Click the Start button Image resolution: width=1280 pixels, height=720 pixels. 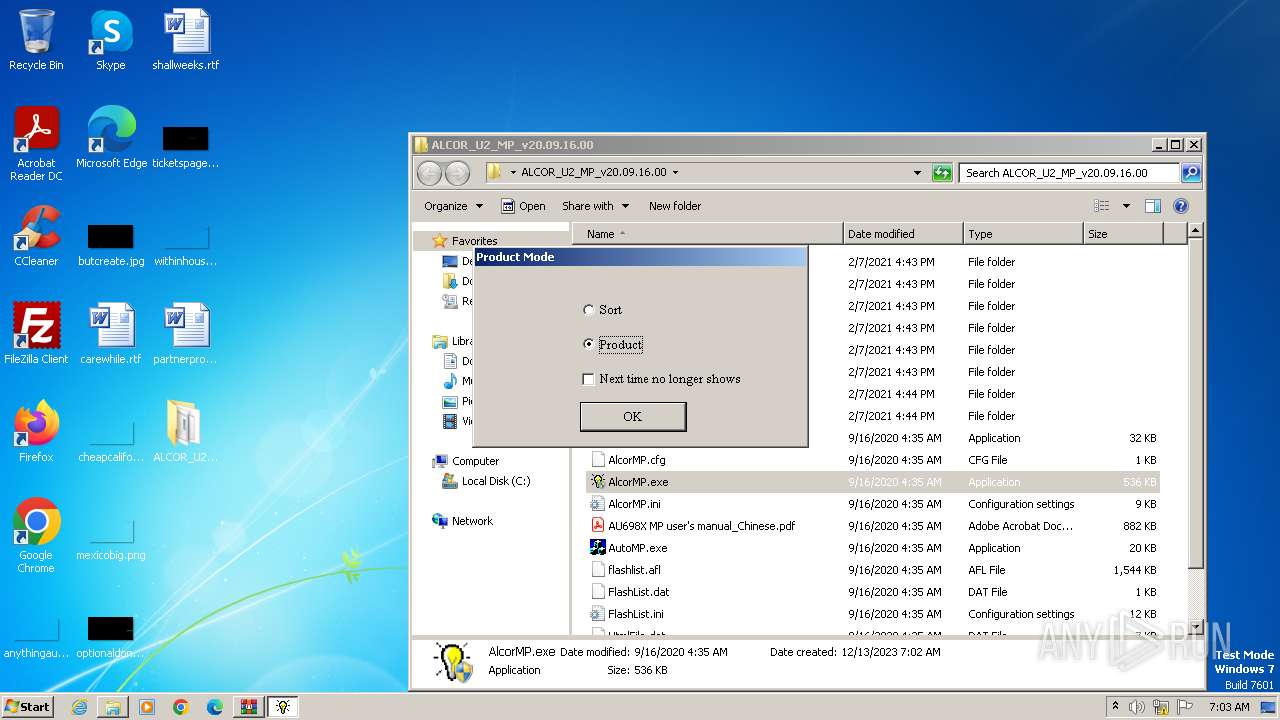28,707
